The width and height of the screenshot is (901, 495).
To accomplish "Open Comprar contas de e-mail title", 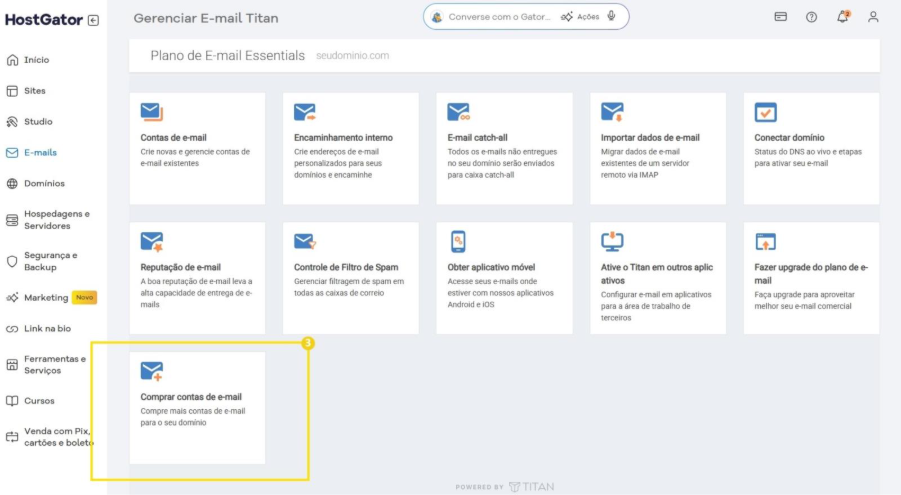I will click(191, 397).
